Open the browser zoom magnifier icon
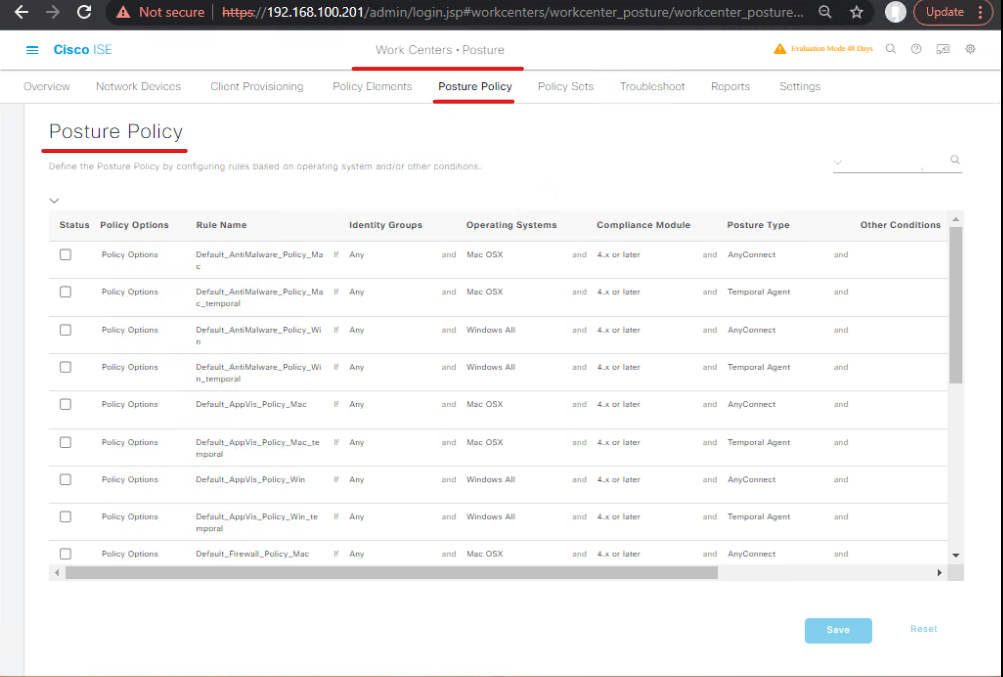Viewport: 1003px width, 677px height. point(825,12)
